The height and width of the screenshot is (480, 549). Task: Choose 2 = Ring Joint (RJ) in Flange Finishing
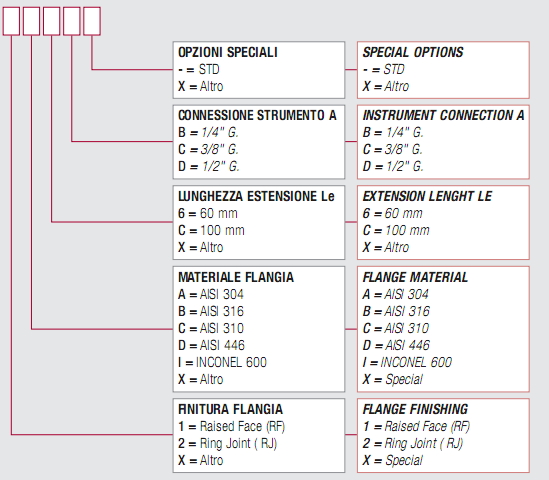[x=413, y=444]
